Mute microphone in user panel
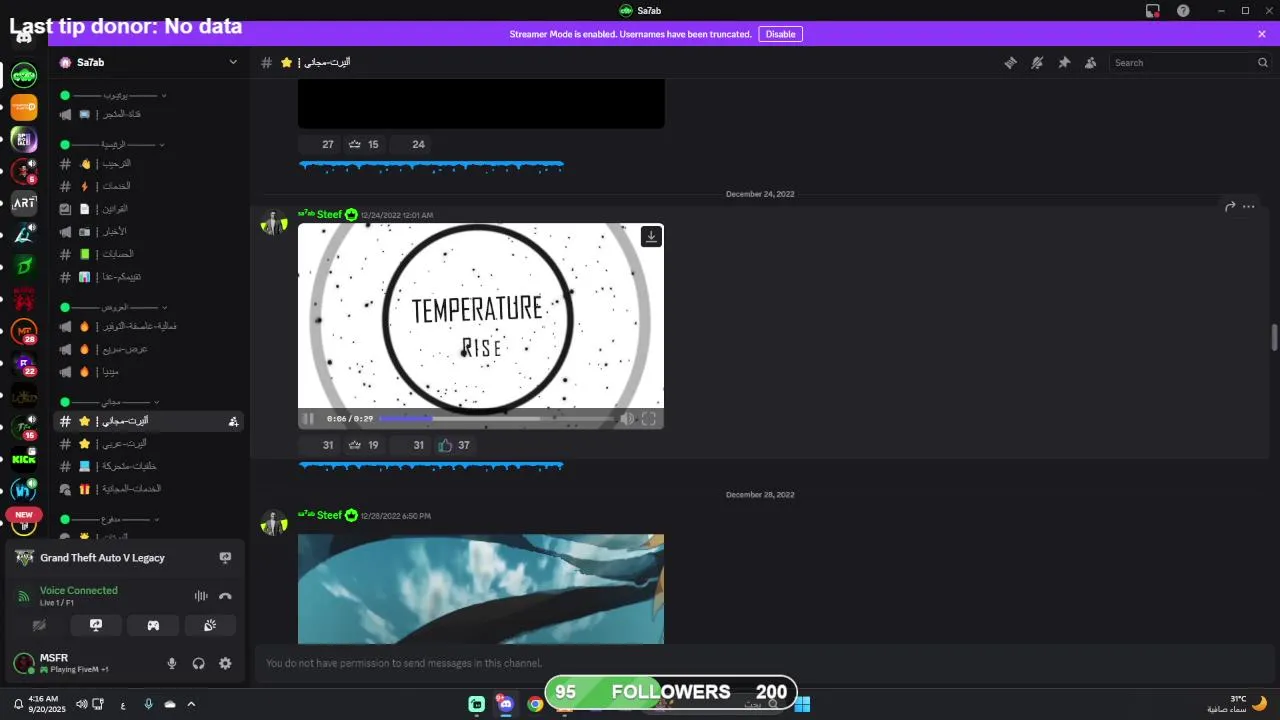Screen dimensions: 1280x720 point(171,663)
